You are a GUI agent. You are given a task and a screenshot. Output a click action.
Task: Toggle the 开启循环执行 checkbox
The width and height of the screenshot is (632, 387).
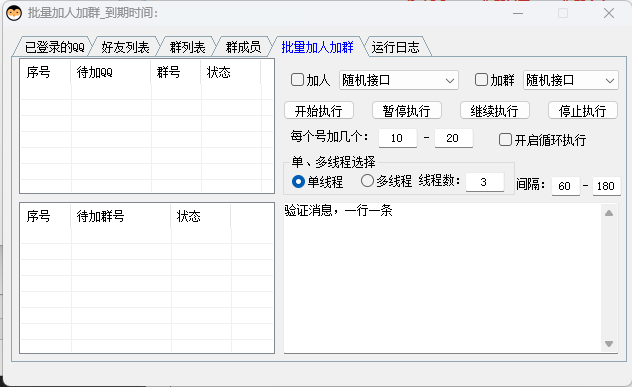point(505,140)
